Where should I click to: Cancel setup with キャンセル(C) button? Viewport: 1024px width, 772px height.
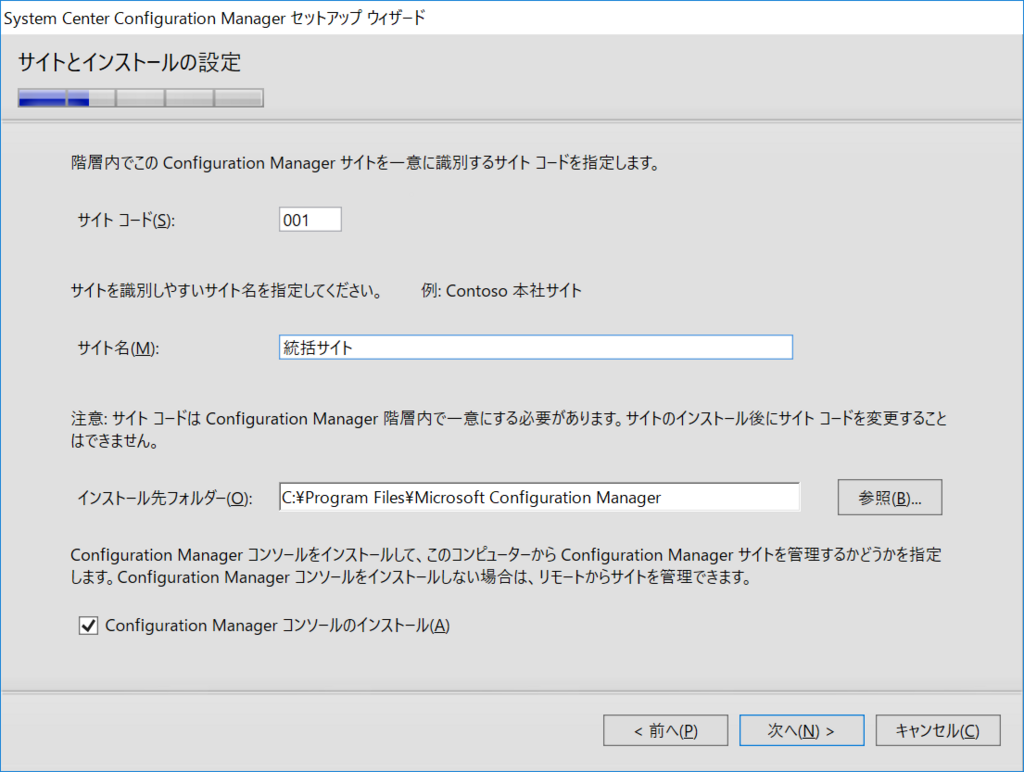(938, 730)
